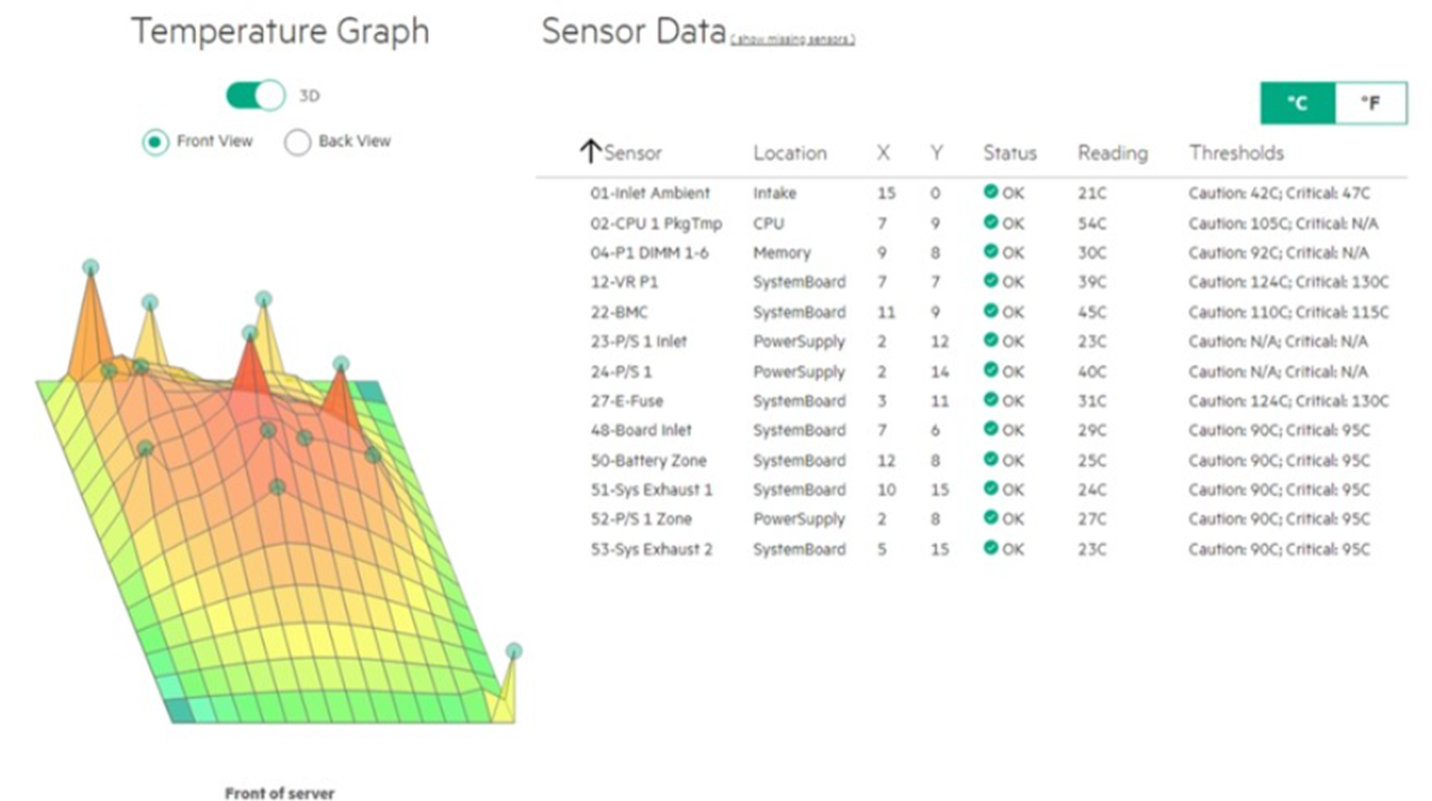
Task: Click OK status icon for 53-Sys Exhaust 2
Action: (991, 548)
